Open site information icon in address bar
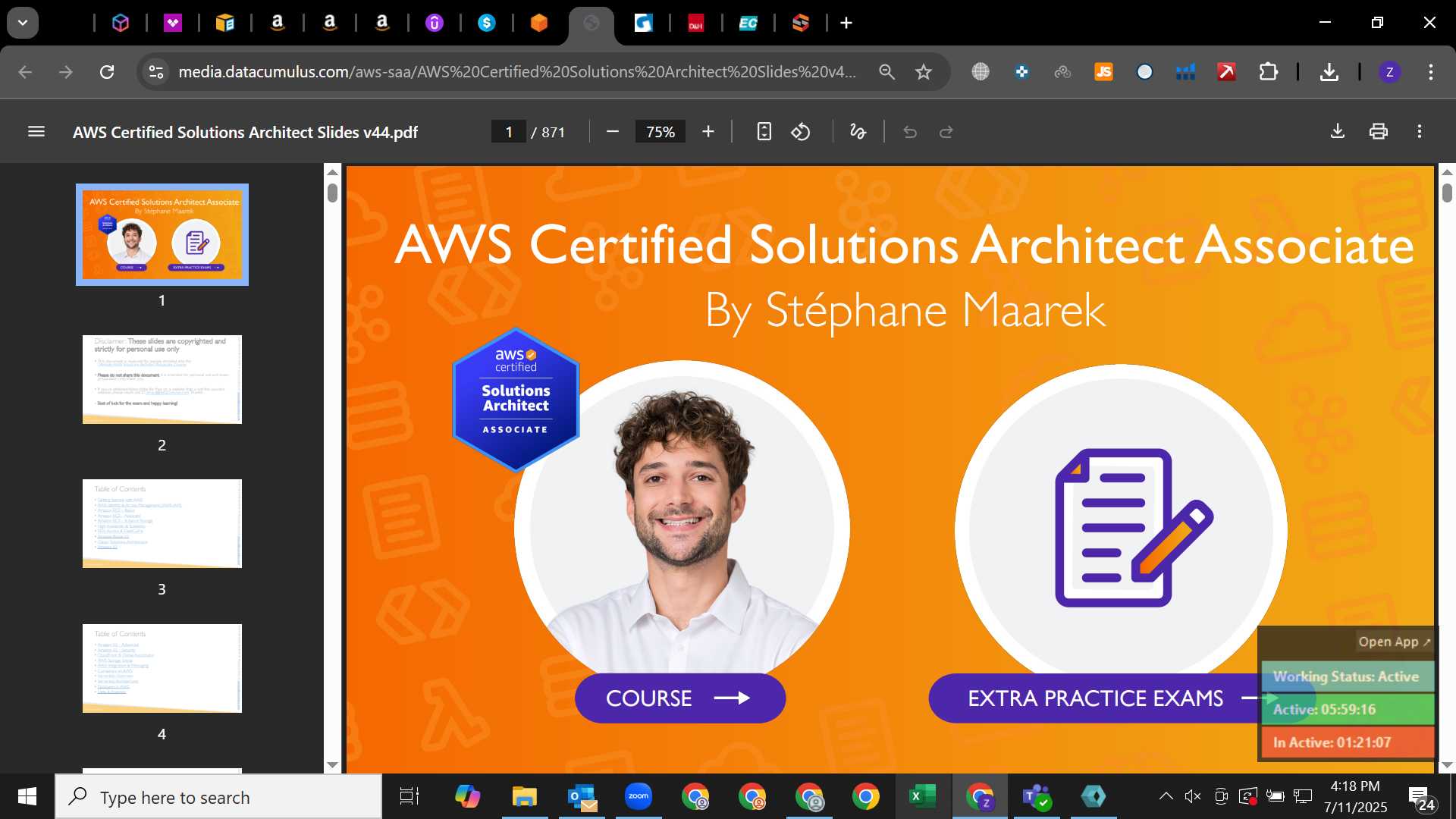The height and width of the screenshot is (819, 1456). pos(155,72)
